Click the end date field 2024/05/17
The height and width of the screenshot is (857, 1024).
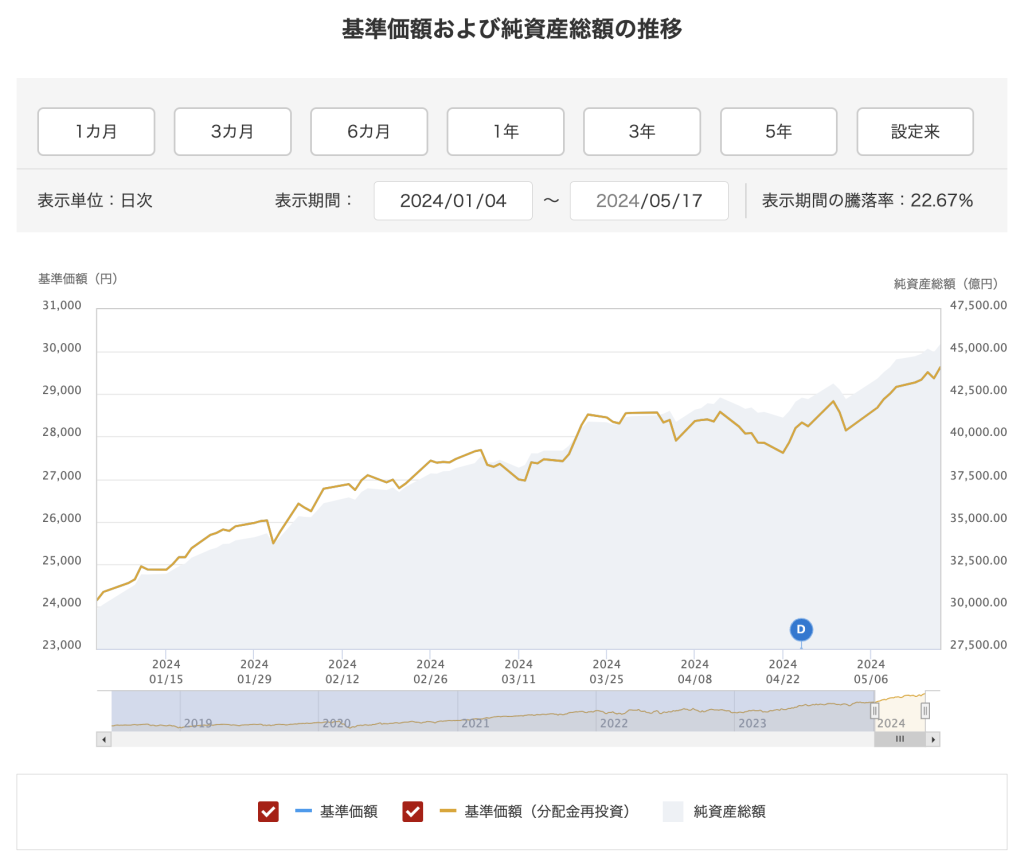point(649,201)
